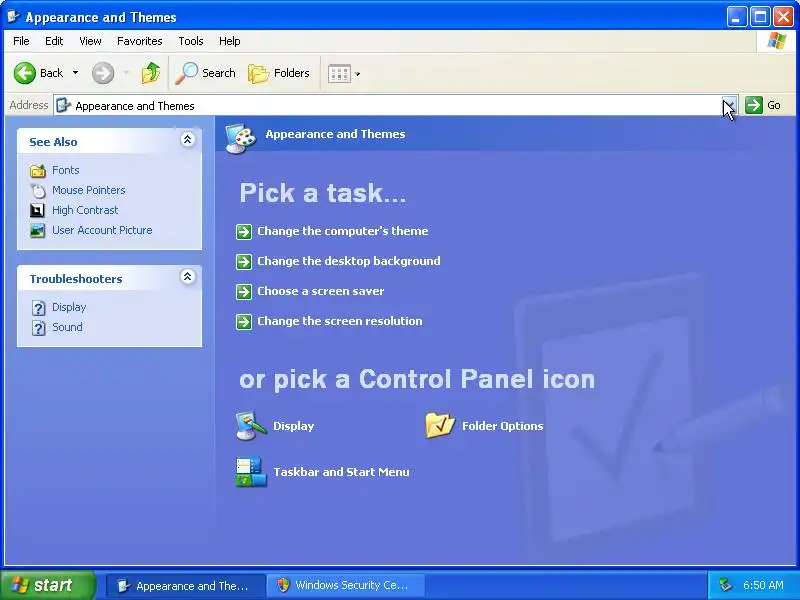Go up one folder level icon
This screenshot has width=800, height=600.
(x=151, y=73)
